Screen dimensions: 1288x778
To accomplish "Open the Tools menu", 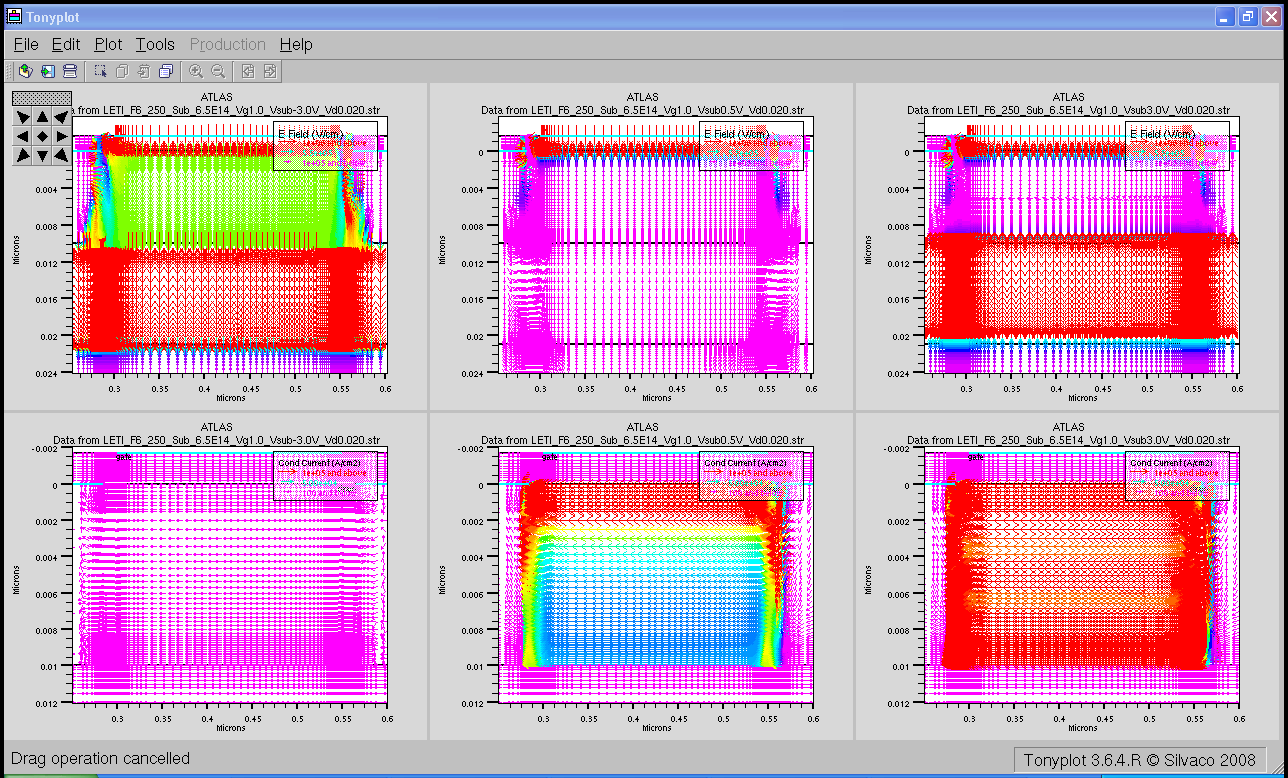I will [x=155, y=44].
